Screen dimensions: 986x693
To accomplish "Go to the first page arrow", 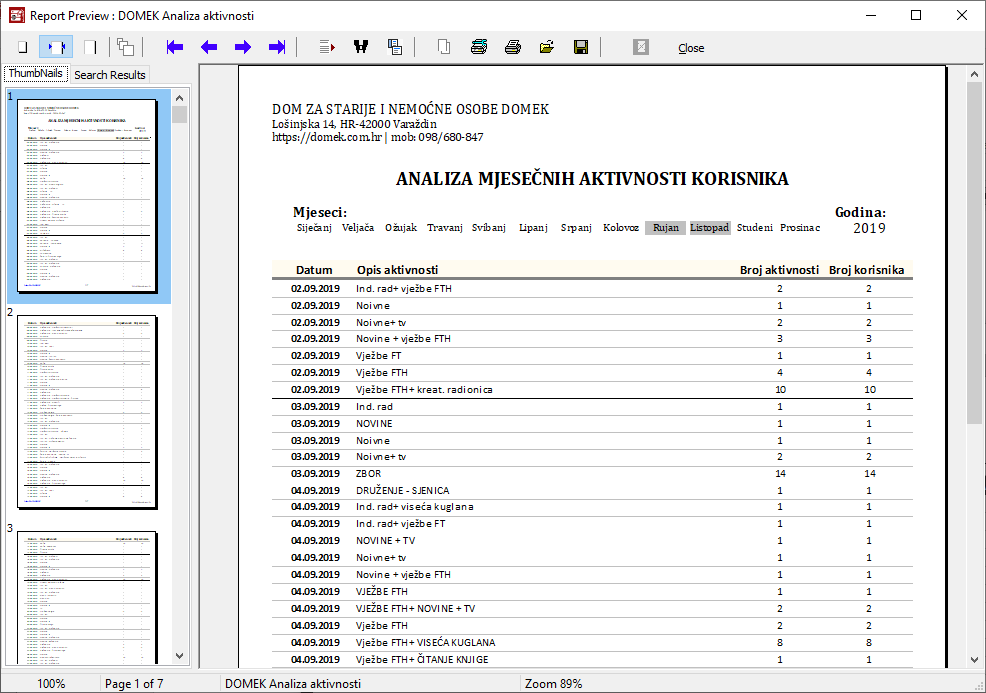I will click(x=175, y=47).
